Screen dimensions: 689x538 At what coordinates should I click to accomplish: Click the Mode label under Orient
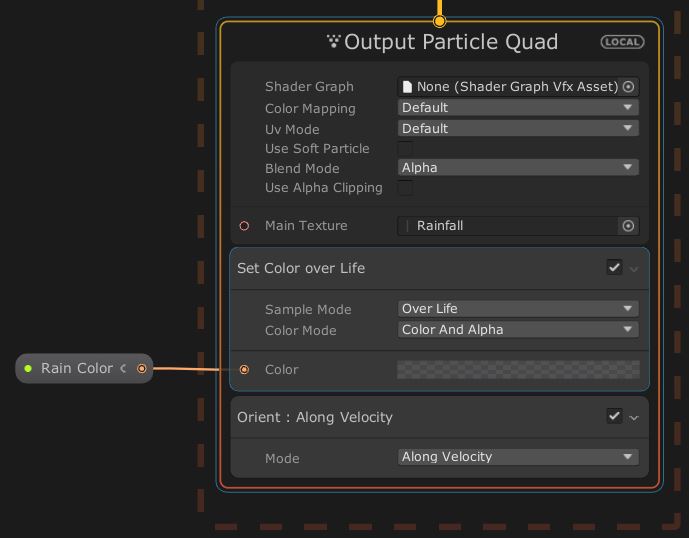click(x=282, y=458)
